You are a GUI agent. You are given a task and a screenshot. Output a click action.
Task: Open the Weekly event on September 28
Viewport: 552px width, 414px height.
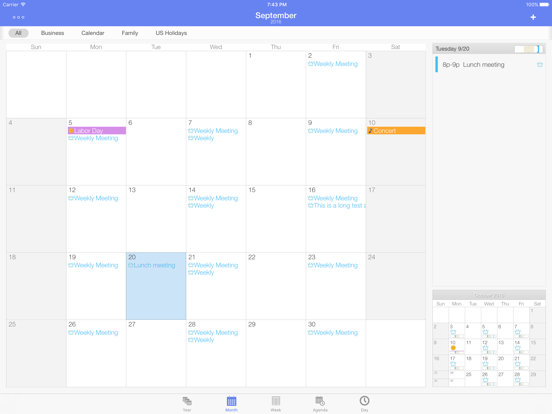(201, 340)
